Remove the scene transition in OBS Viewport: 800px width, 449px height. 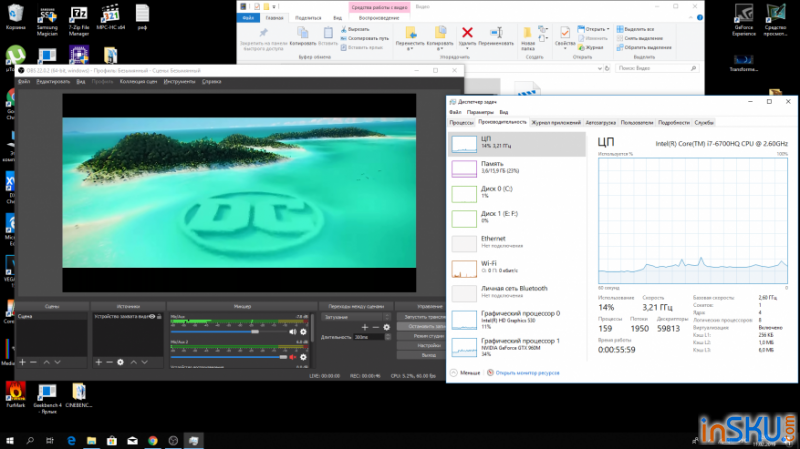click(x=376, y=327)
